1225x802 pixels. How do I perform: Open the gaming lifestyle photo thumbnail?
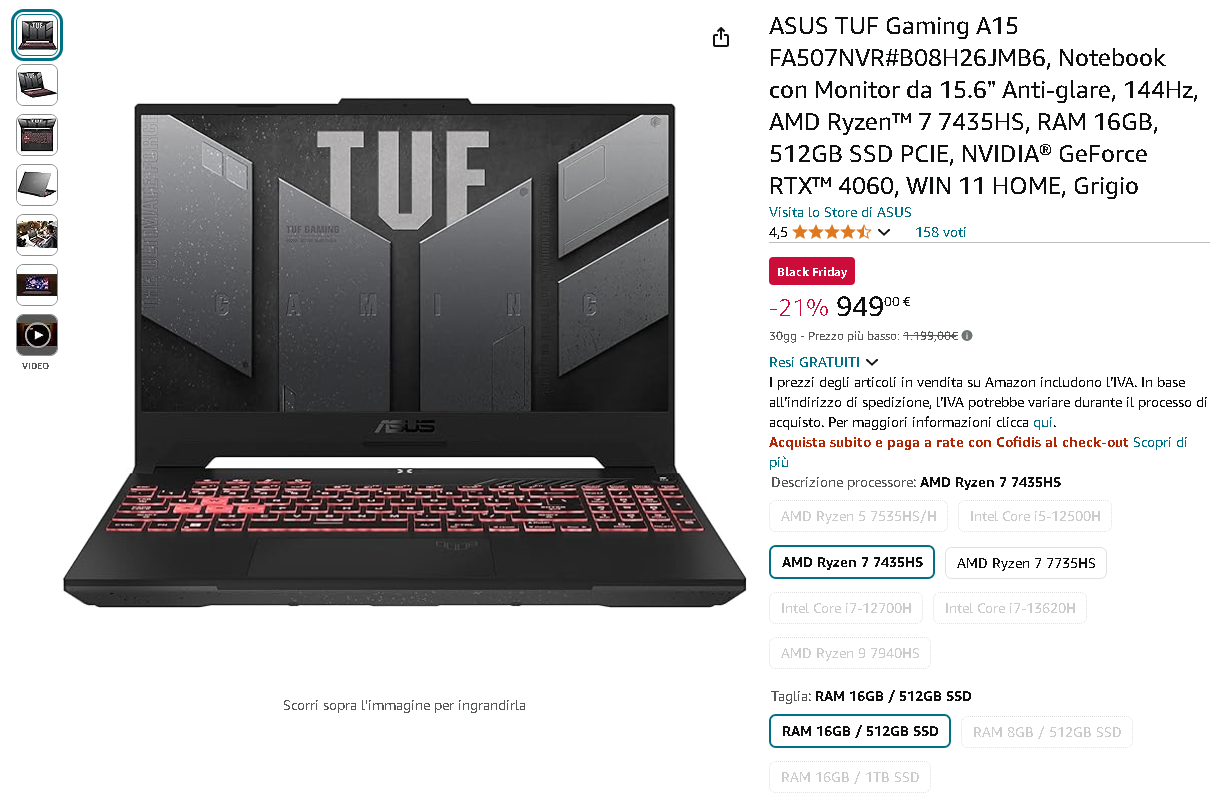click(37, 235)
